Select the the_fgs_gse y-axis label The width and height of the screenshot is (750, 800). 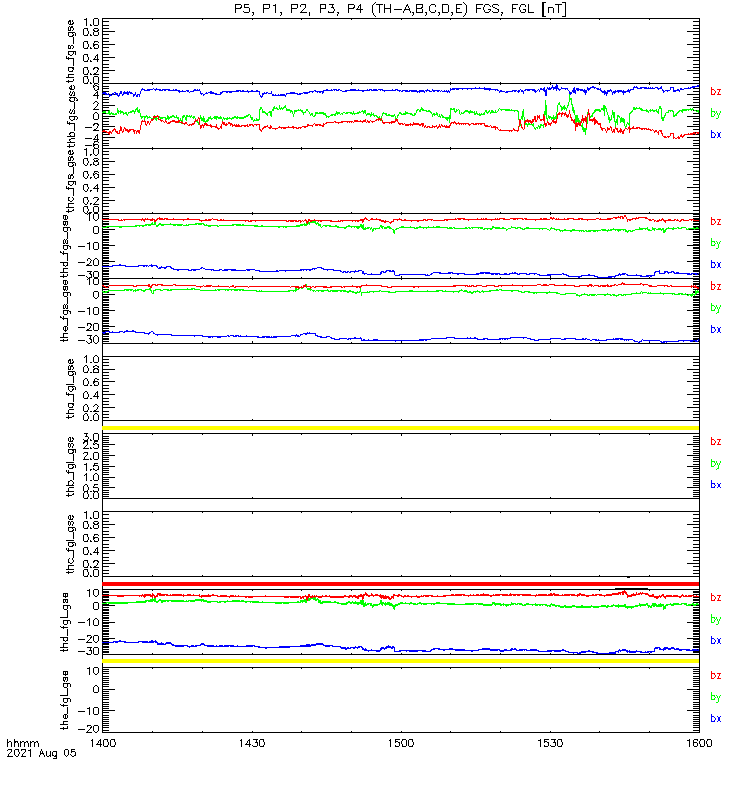click(x=65, y=311)
